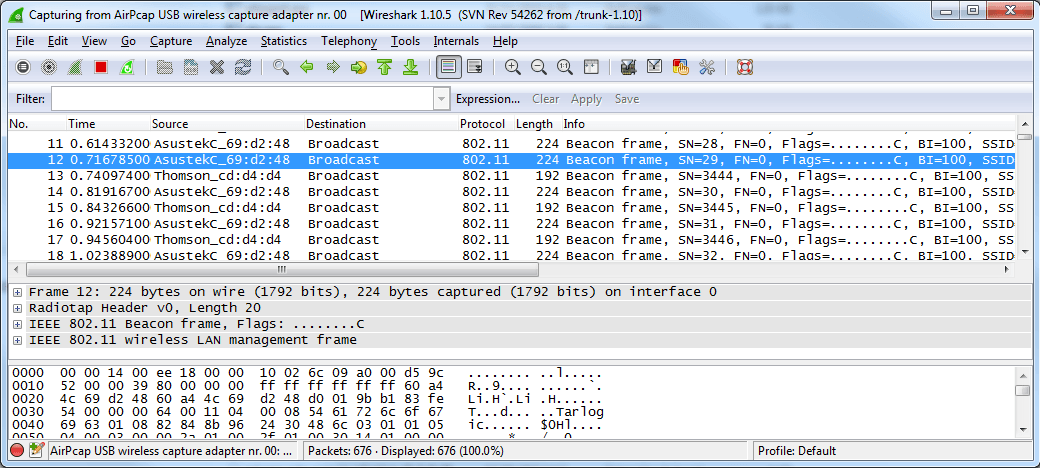
Task: Open the capture interfaces list icon
Action: 23,67
